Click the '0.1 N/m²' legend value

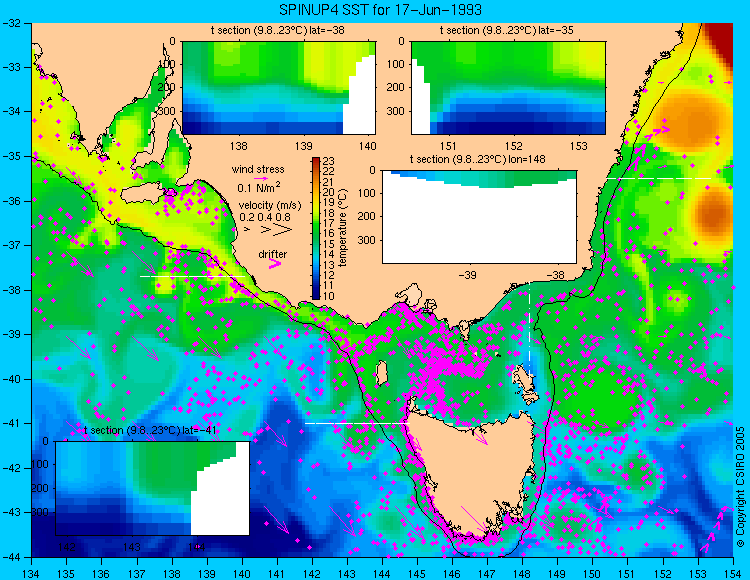point(259,187)
